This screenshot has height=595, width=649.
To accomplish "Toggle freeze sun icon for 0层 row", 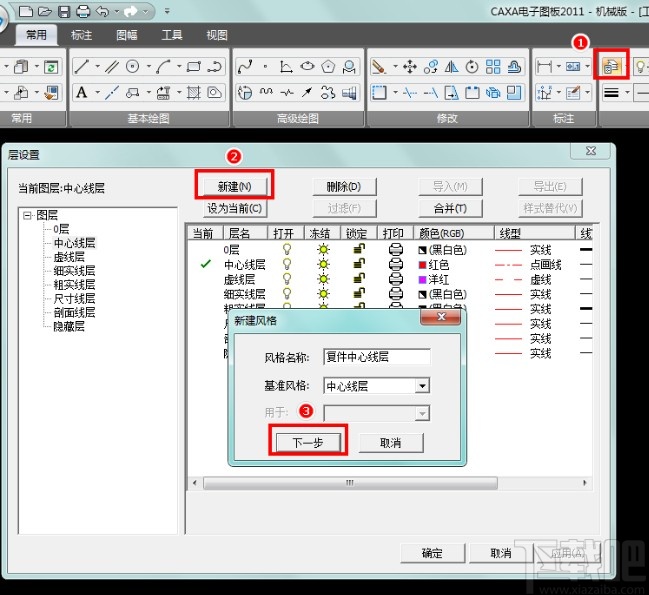I will [323, 250].
